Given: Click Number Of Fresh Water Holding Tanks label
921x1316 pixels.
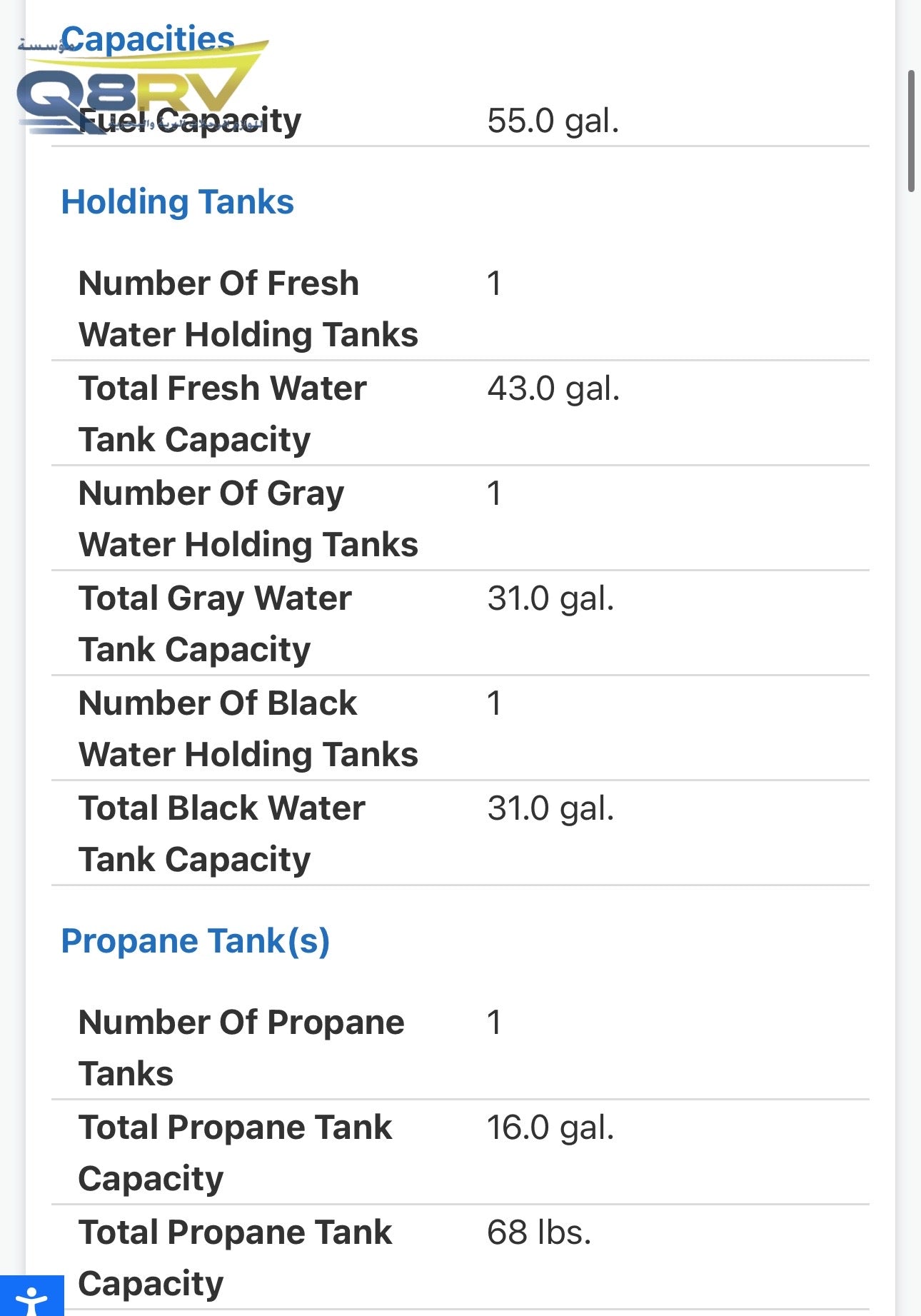Looking at the screenshot, I should point(248,308).
